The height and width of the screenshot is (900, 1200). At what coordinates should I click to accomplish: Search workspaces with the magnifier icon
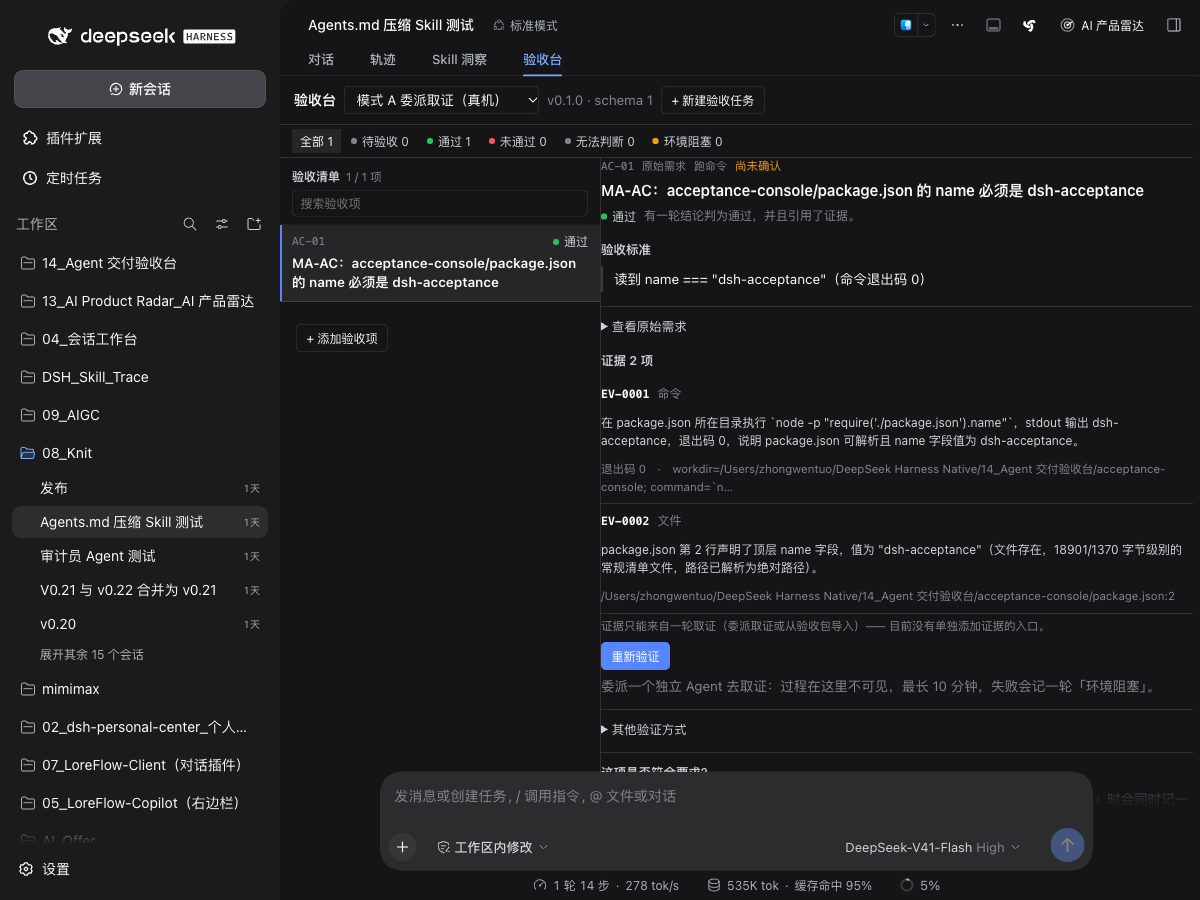(x=190, y=224)
